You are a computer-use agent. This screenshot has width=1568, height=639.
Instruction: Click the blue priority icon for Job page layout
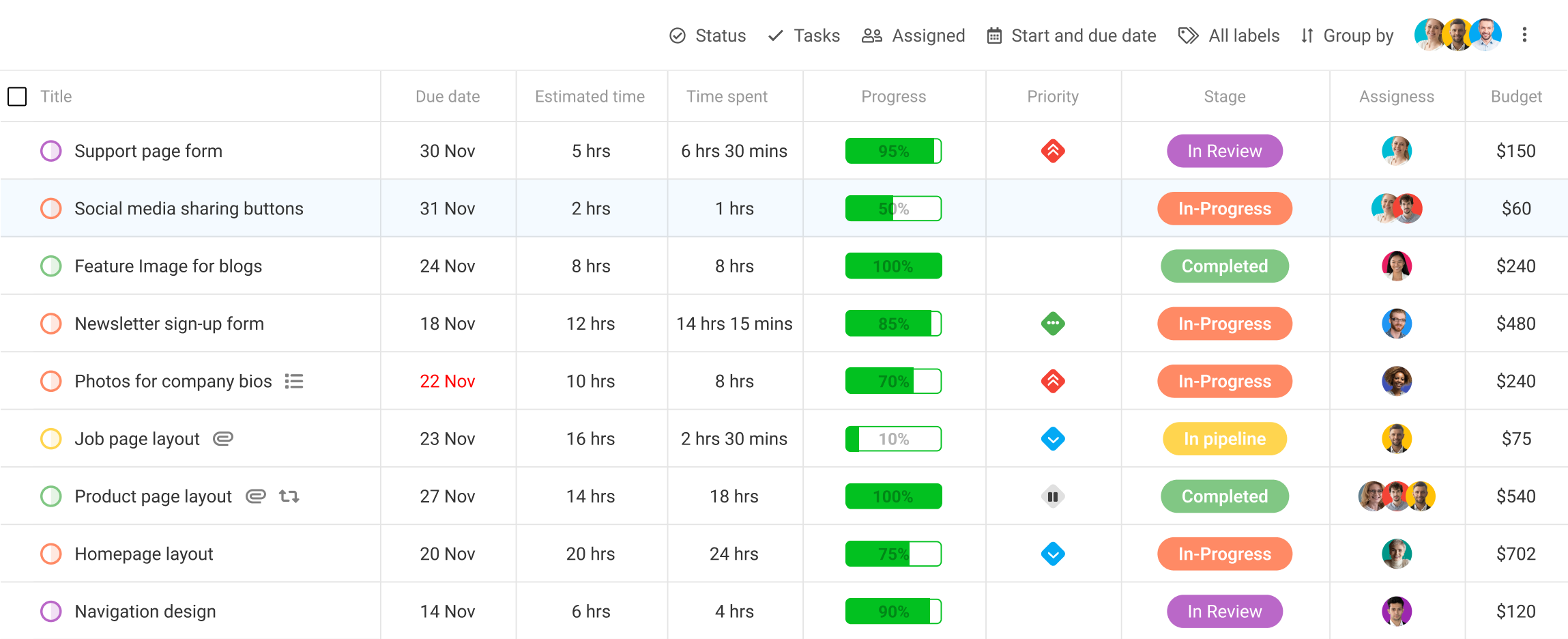(1053, 439)
